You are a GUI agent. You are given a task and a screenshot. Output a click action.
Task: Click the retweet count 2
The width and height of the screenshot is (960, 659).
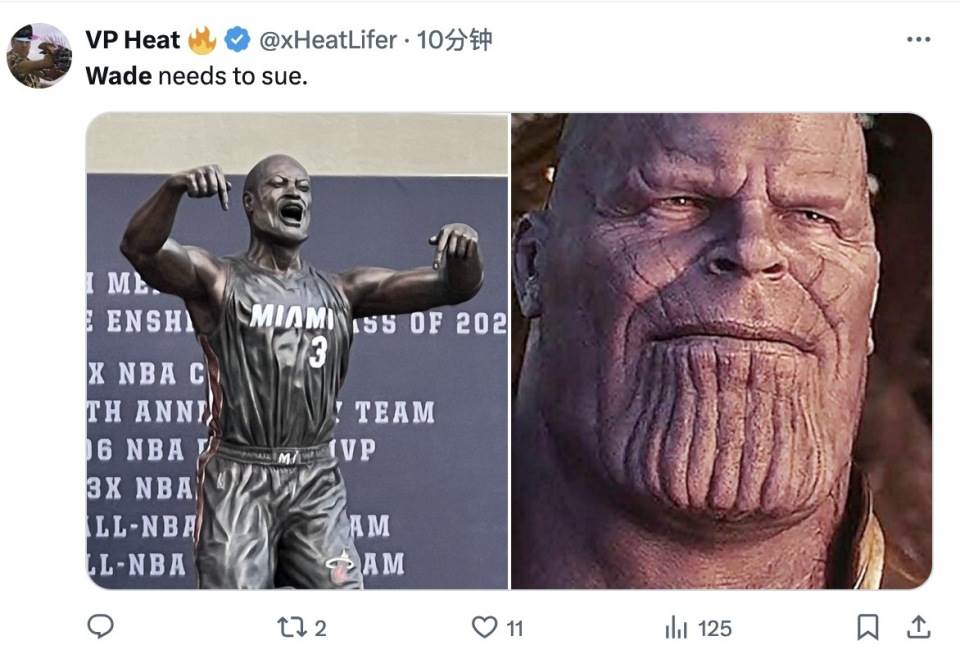point(320,628)
